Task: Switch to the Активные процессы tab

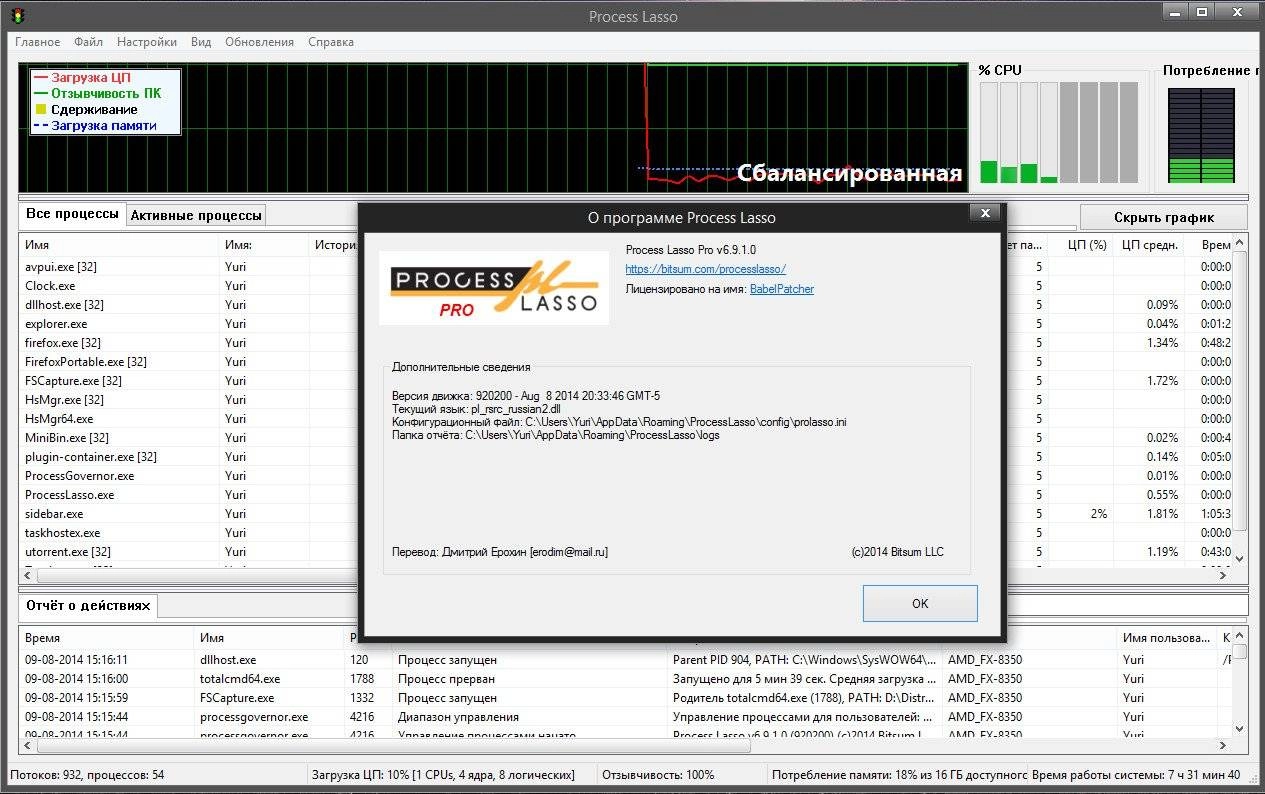Action: (196, 215)
